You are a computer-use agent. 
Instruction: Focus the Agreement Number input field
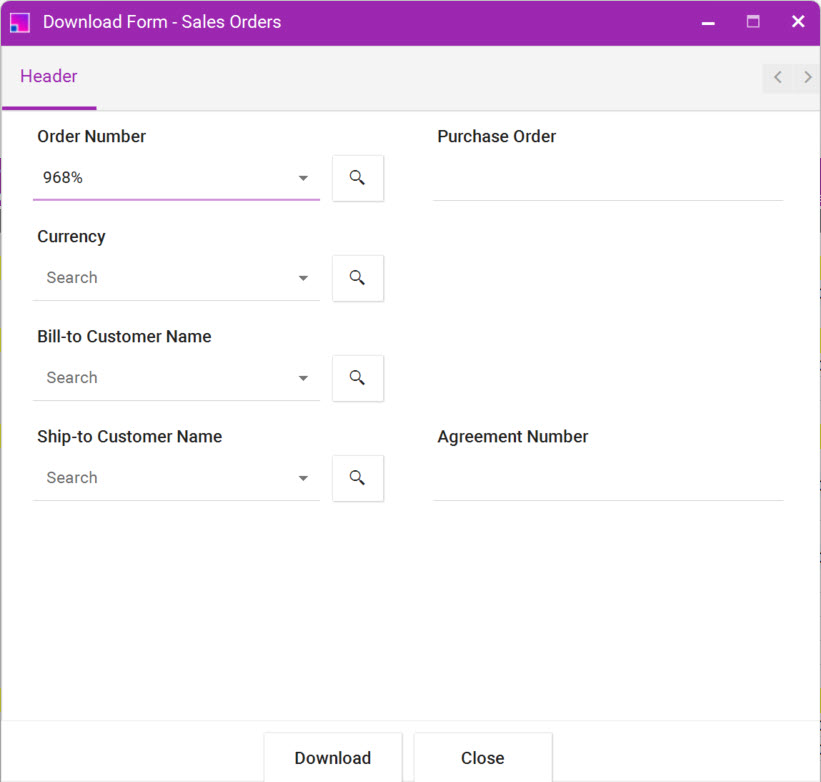click(607, 480)
